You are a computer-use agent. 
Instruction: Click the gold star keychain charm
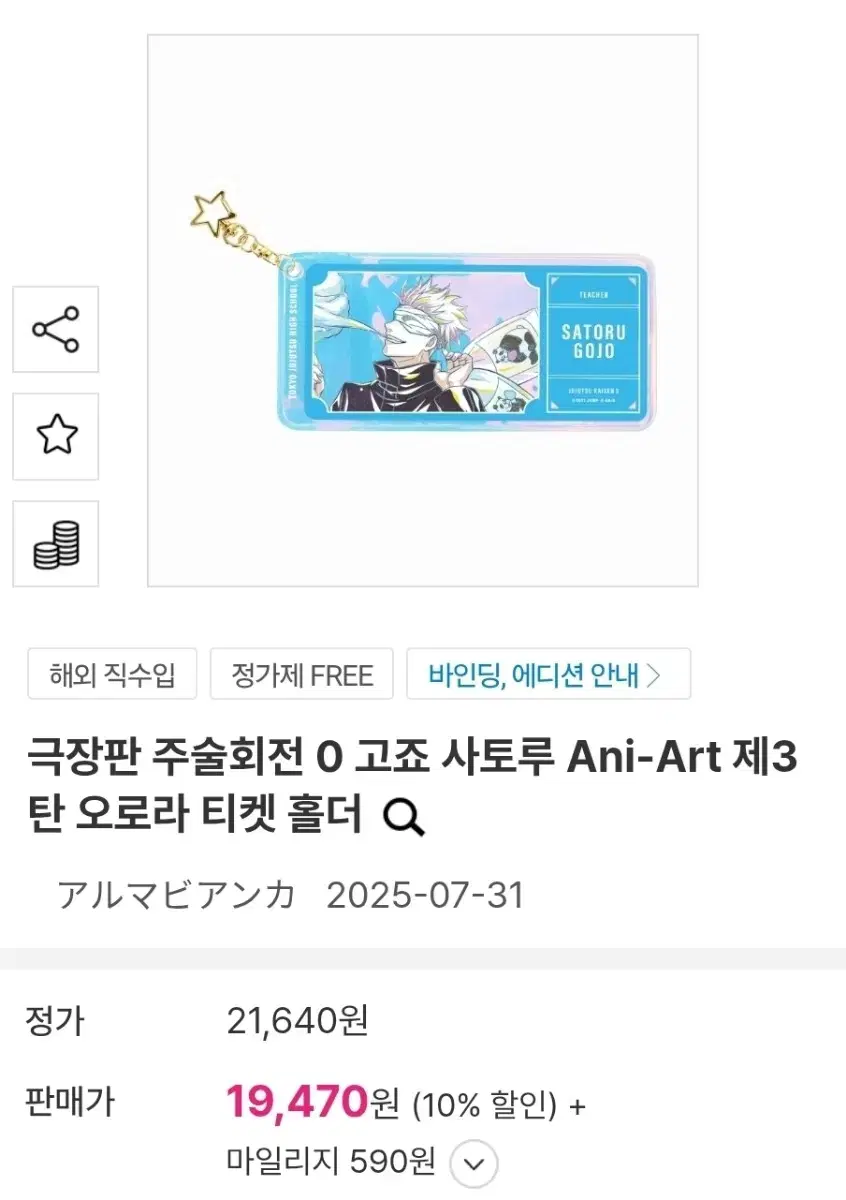pyautogui.click(x=213, y=208)
